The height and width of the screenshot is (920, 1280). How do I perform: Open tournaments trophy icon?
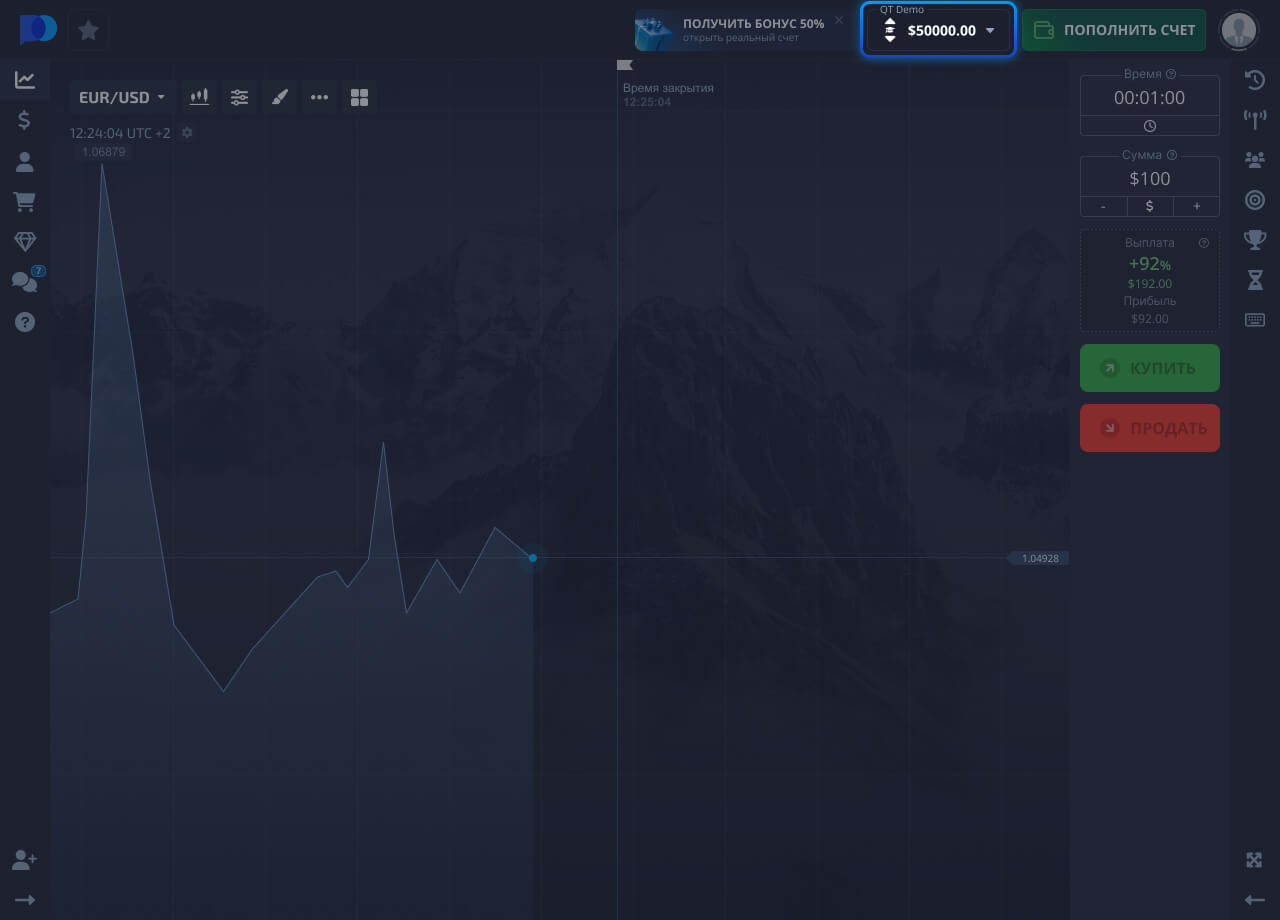(x=1254, y=240)
